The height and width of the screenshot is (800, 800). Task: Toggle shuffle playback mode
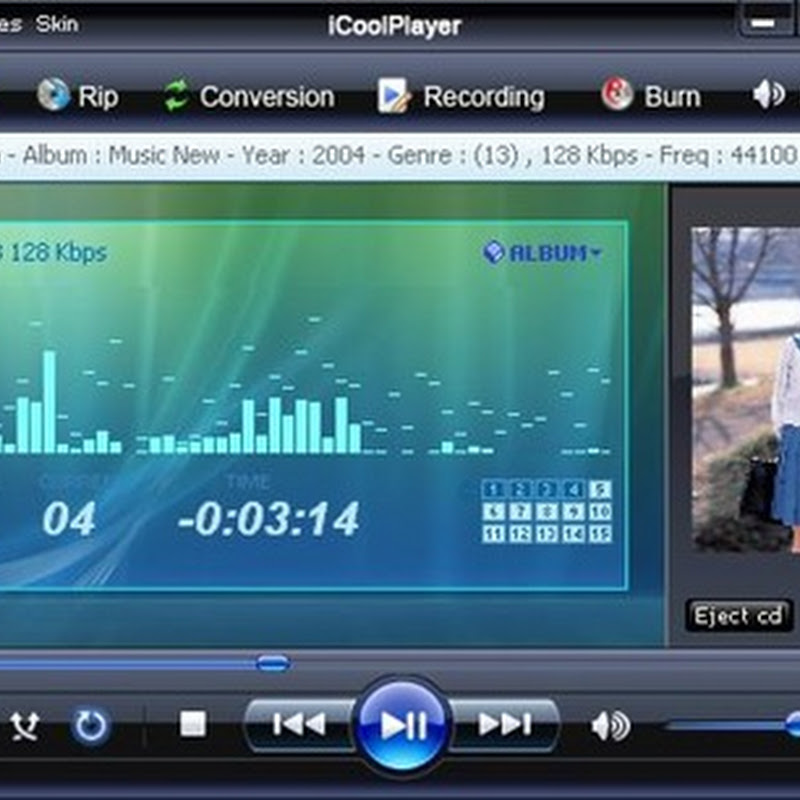coord(24,725)
